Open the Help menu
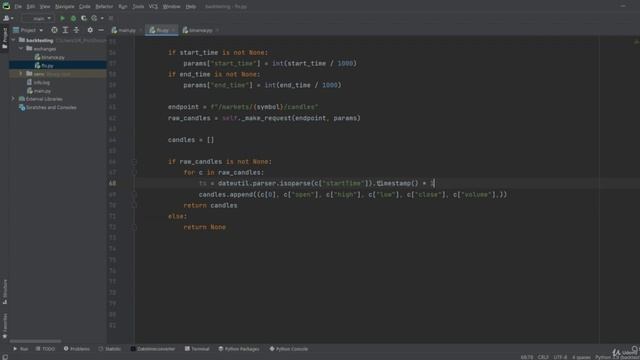 point(191,7)
